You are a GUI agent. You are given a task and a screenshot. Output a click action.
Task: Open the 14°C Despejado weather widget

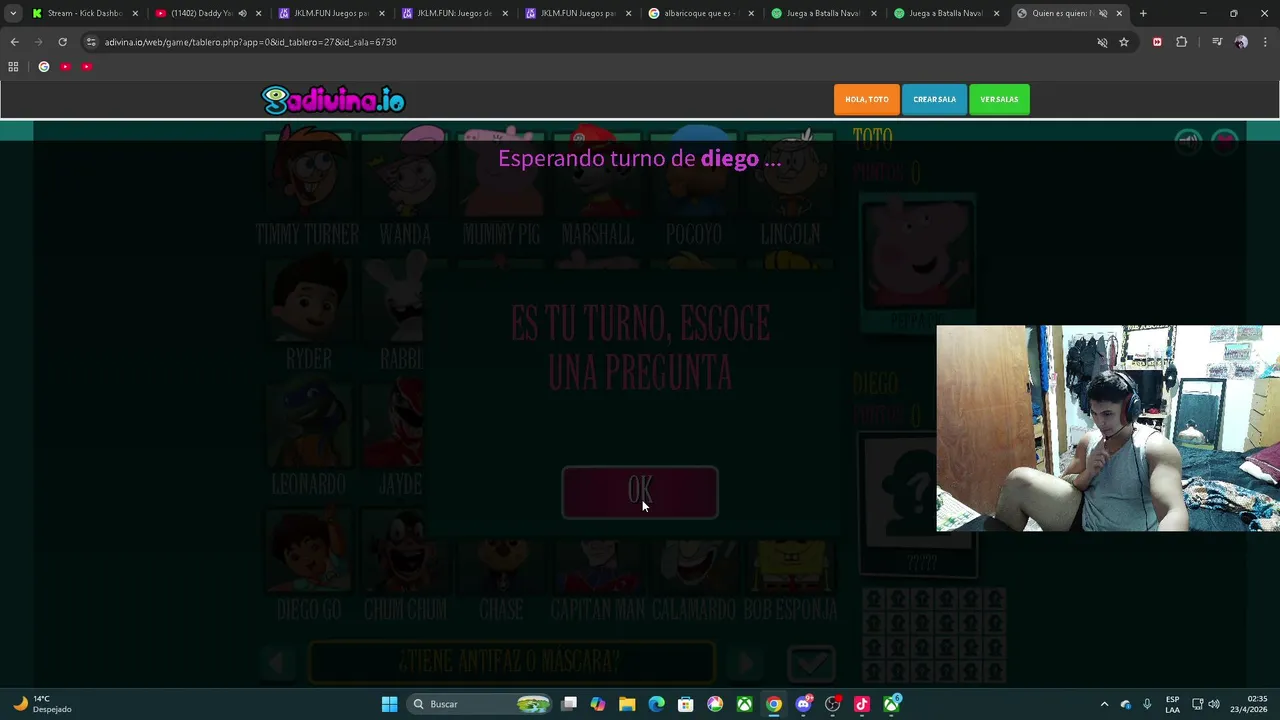pyautogui.click(x=40, y=704)
